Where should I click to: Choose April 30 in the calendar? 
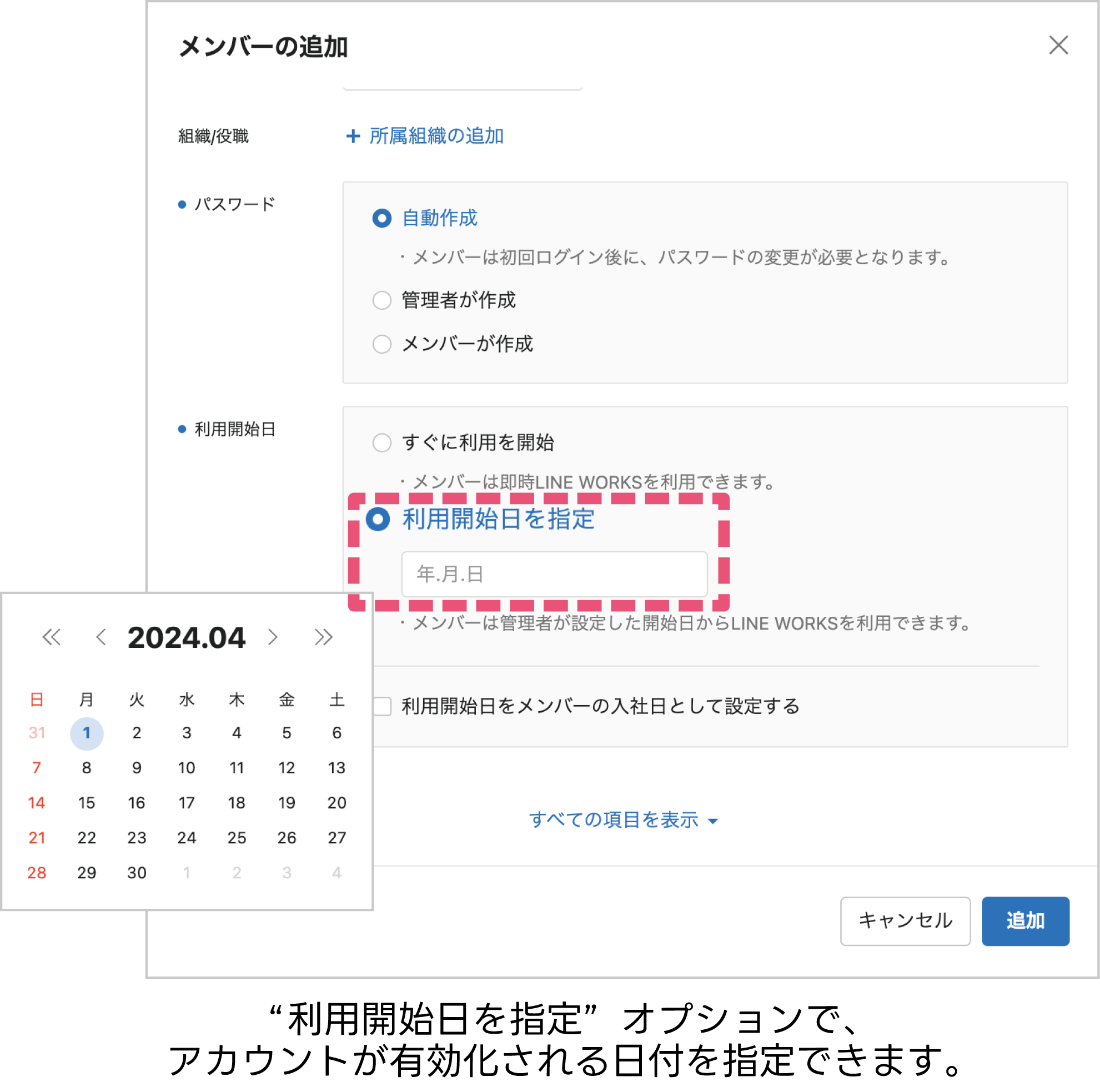point(137,873)
